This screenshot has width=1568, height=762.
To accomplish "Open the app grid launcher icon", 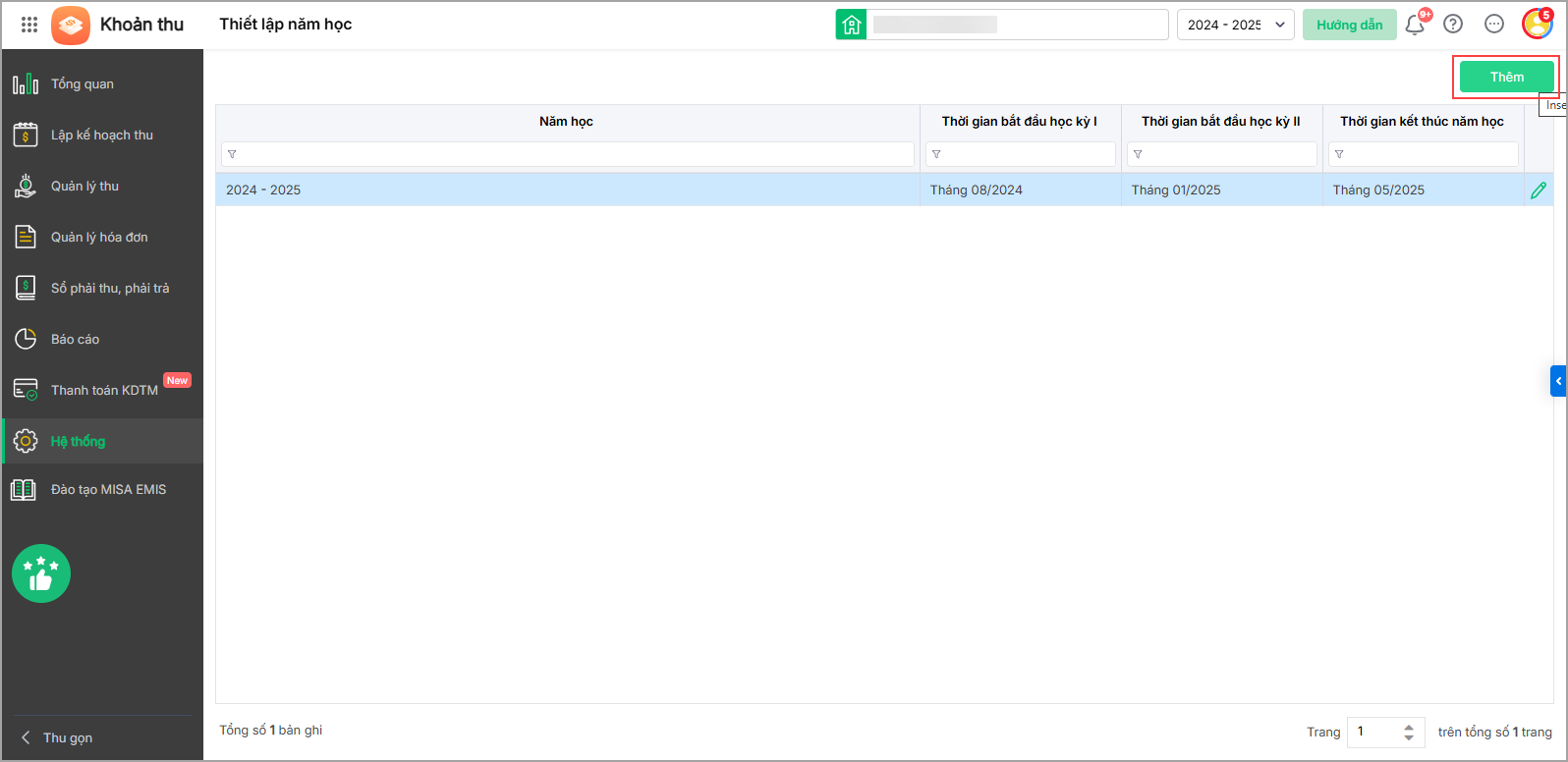I will pyautogui.click(x=29, y=25).
